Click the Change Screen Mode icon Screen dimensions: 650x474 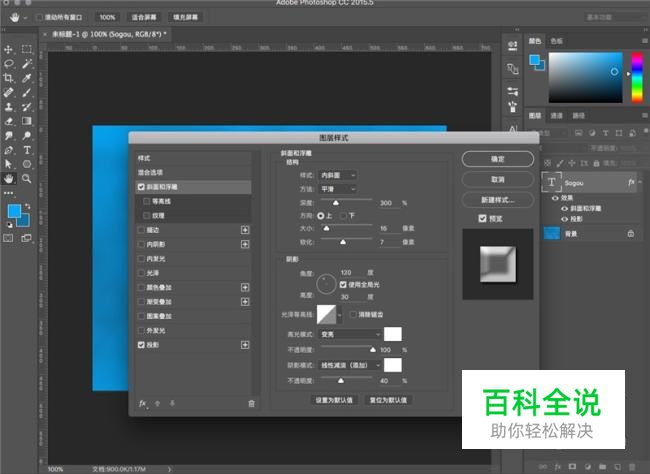pyautogui.click(x=26, y=238)
